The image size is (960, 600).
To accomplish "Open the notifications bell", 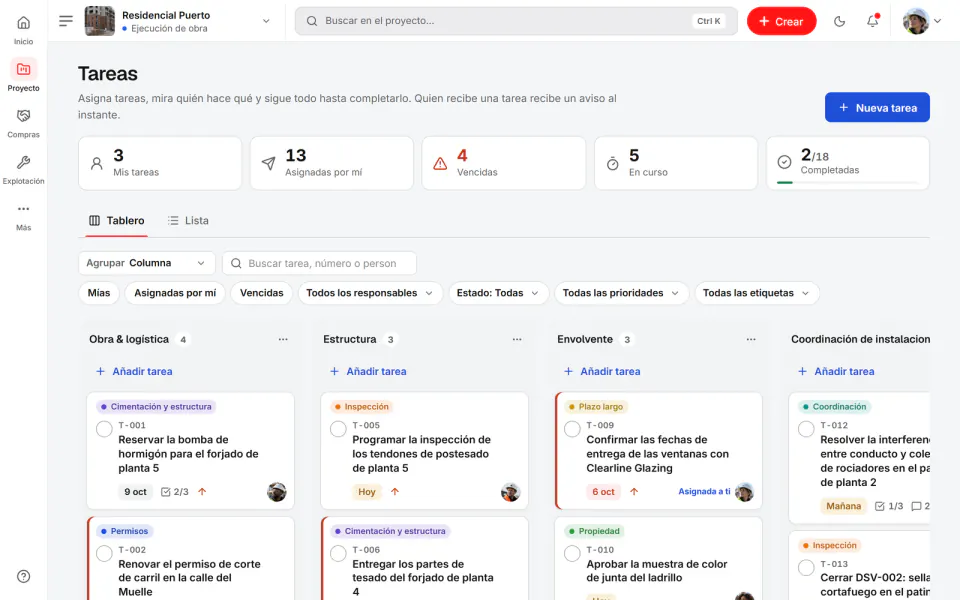I will pos(872,21).
